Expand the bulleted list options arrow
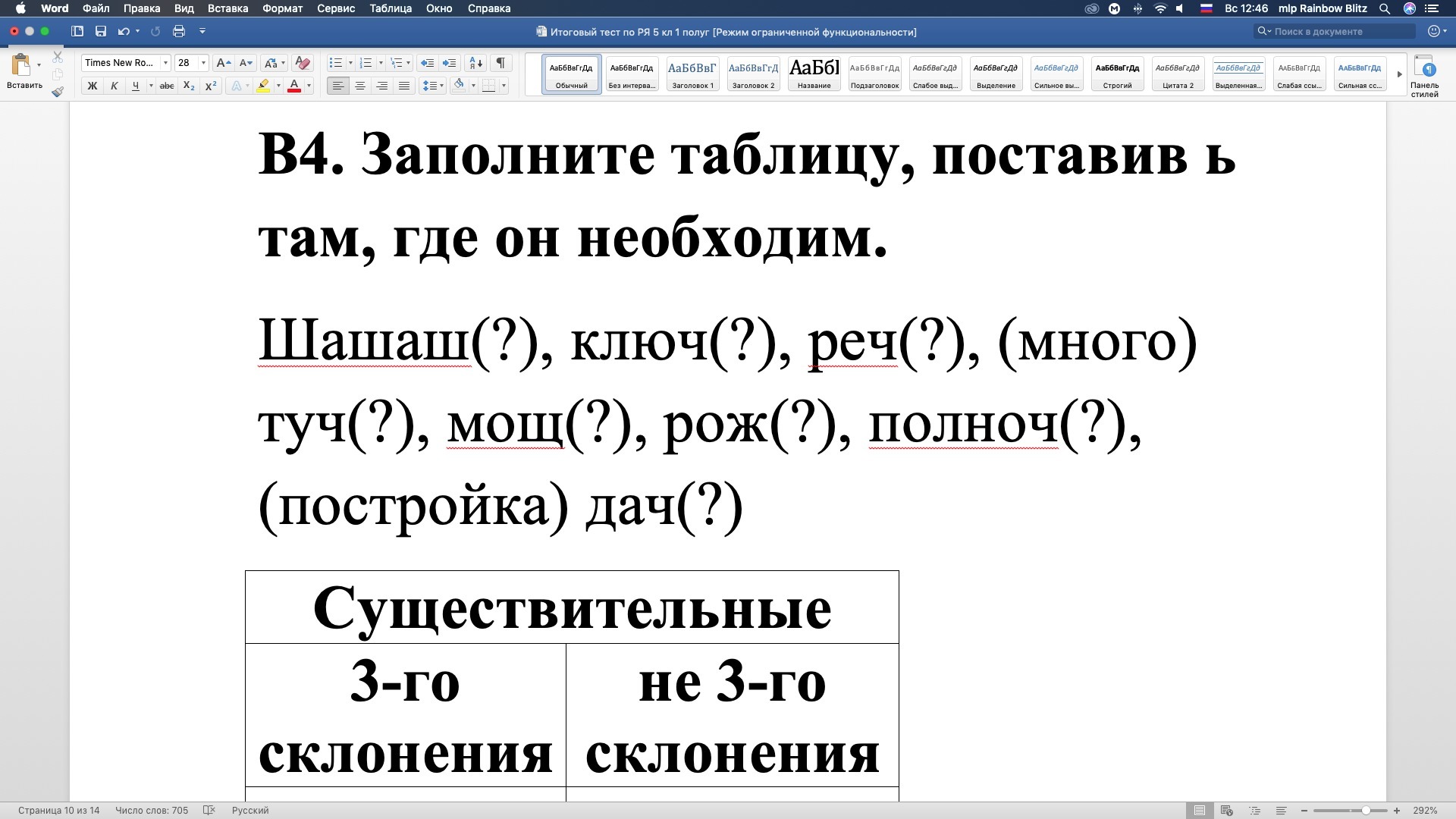The height and width of the screenshot is (819, 1456). point(350,63)
